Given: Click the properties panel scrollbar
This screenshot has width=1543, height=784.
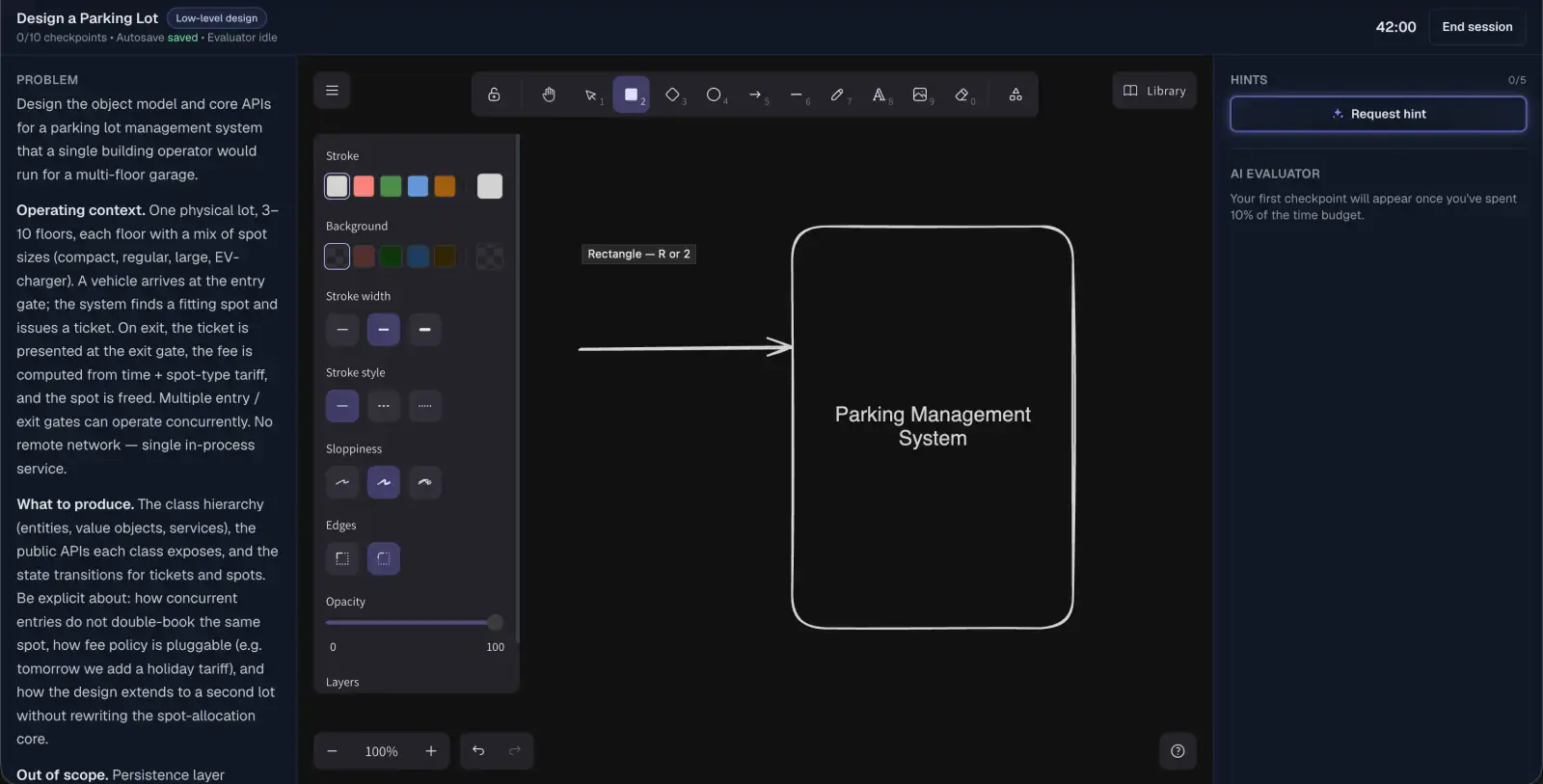Looking at the screenshot, I should tap(518, 389).
